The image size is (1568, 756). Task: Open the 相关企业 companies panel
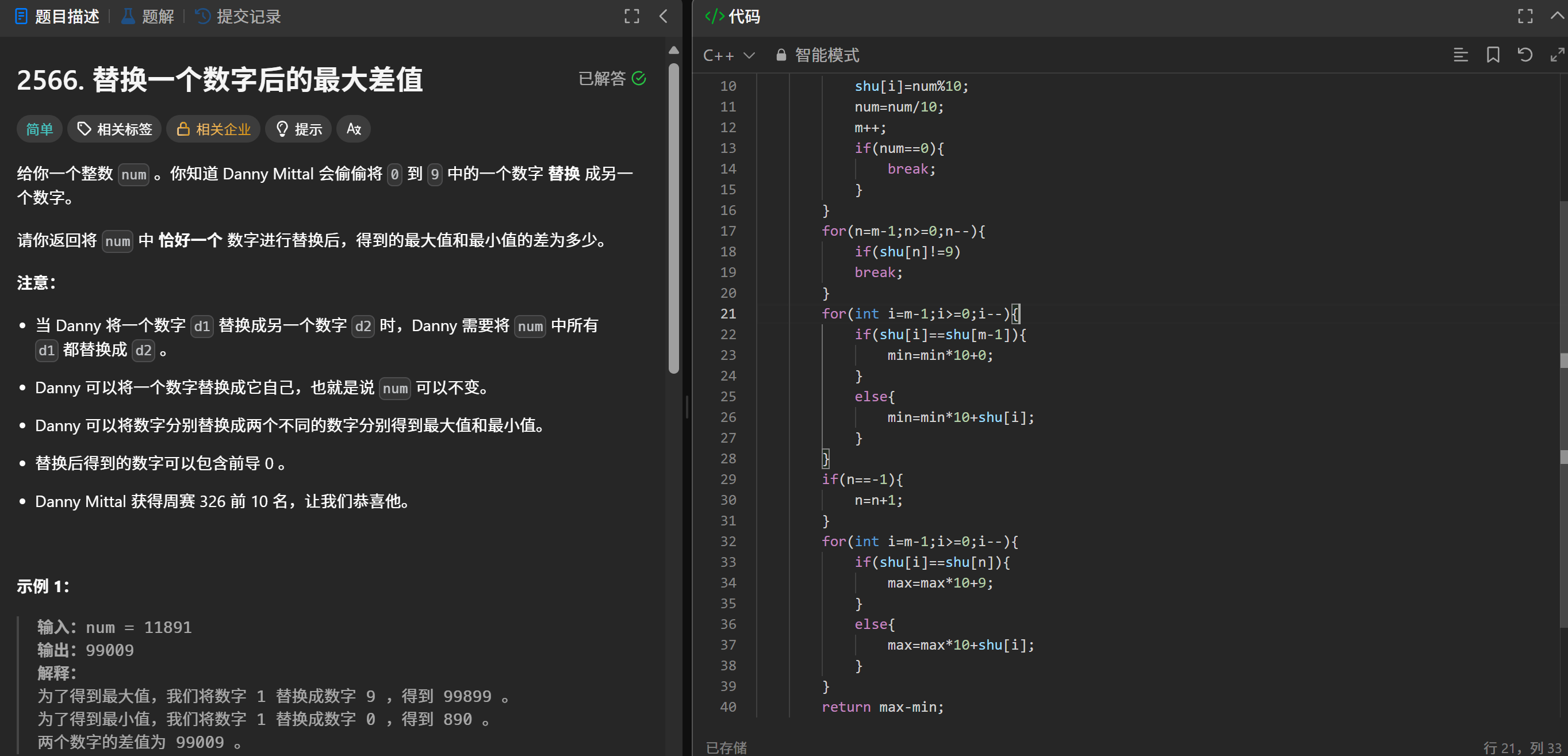point(213,128)
